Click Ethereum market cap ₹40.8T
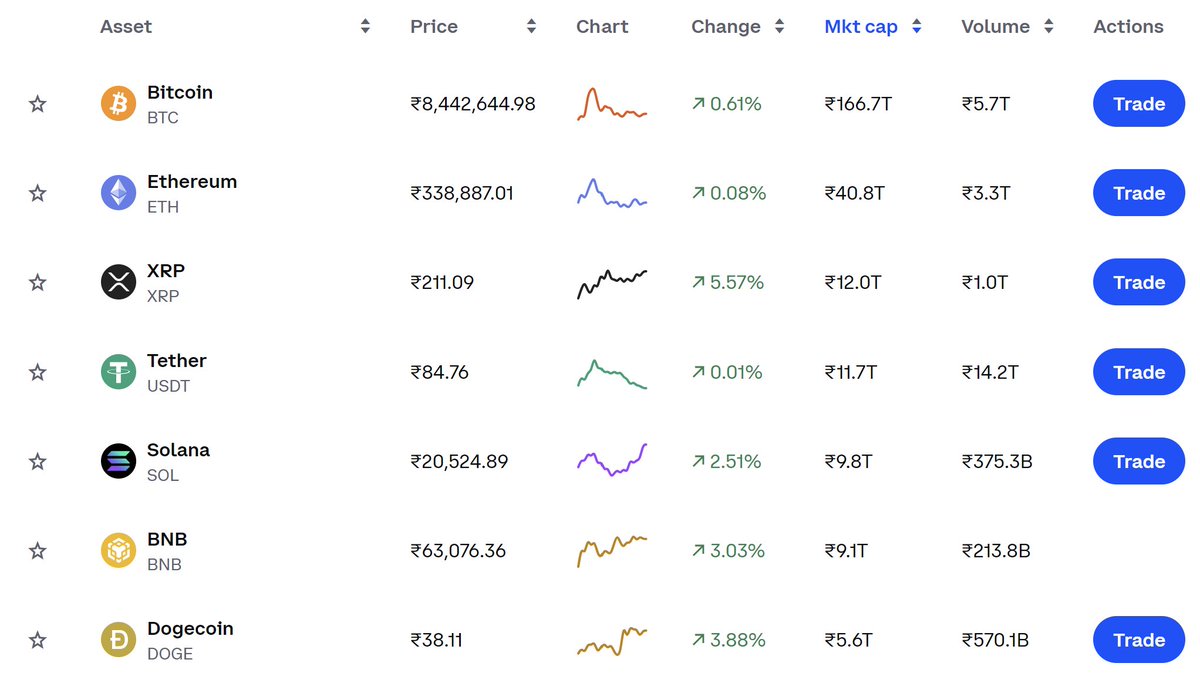Image resolution: width=1200 pixels, height=673 pixels. tap(854, 193)
